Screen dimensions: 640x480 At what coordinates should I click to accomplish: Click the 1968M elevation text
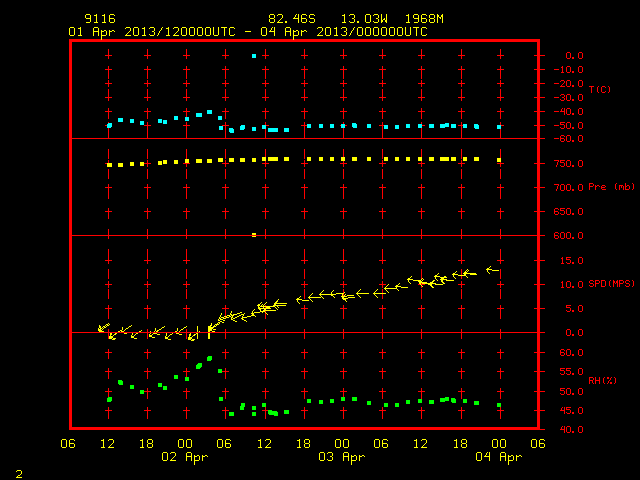pos(424,19)
